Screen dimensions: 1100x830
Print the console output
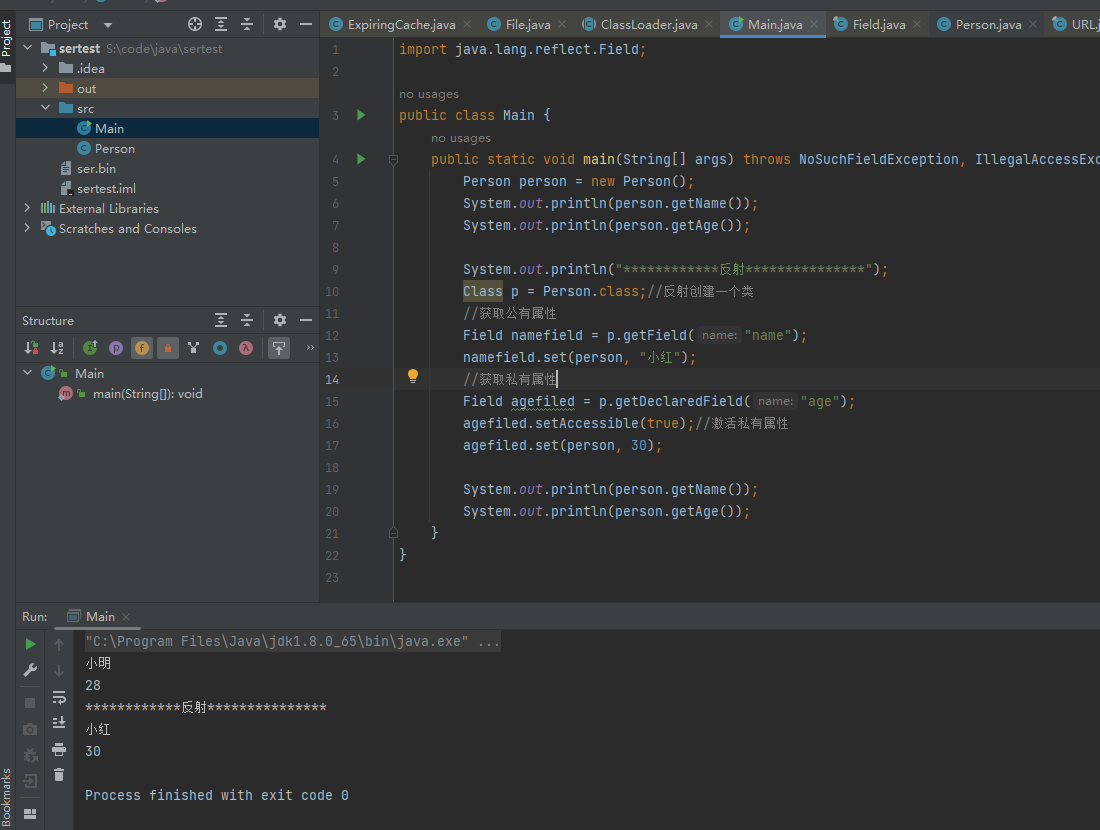coord(59,750)
